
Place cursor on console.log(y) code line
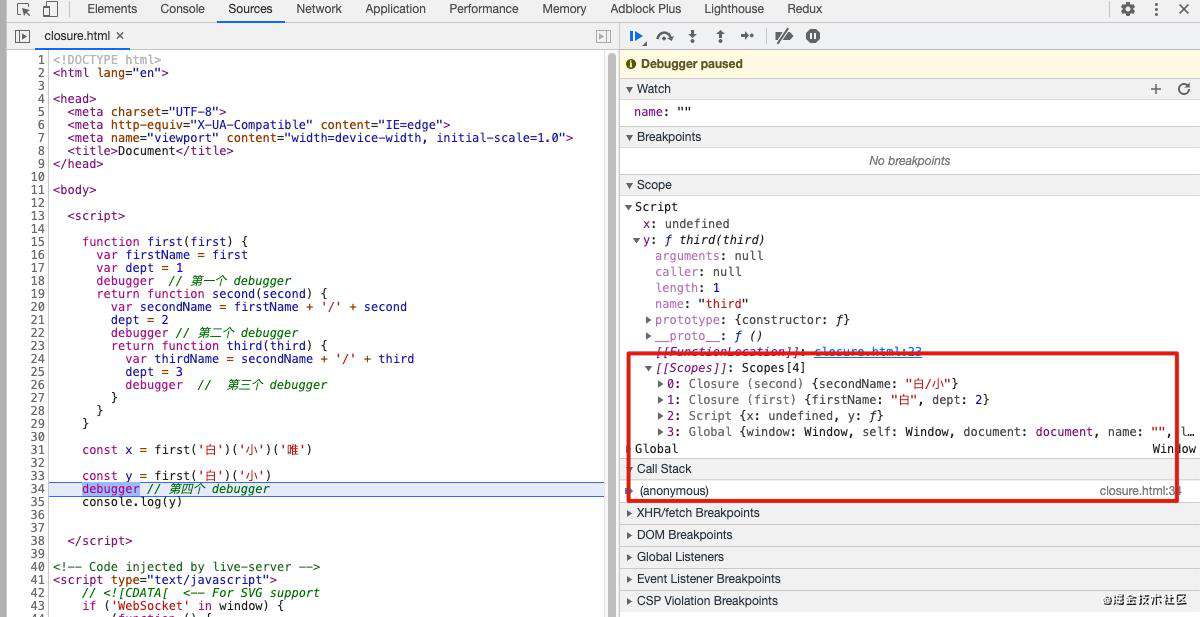point(132,502)
